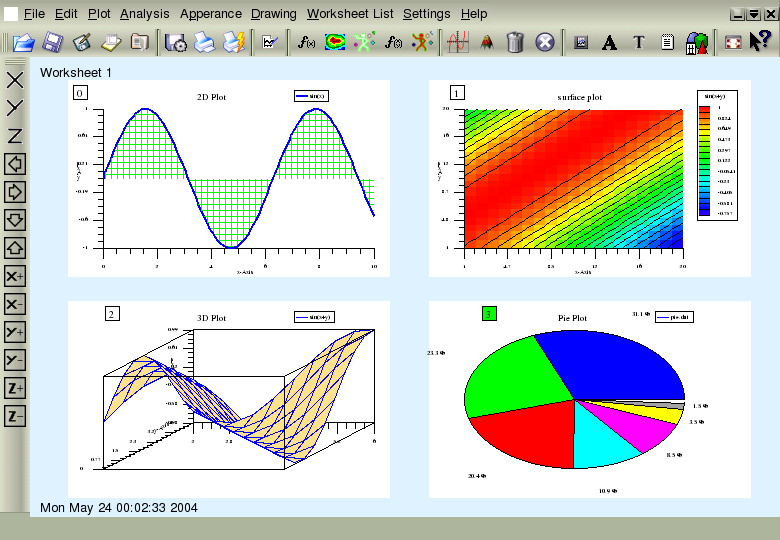Click the red curve graph icon
780x540 pixels.
(x=458, y=43)
